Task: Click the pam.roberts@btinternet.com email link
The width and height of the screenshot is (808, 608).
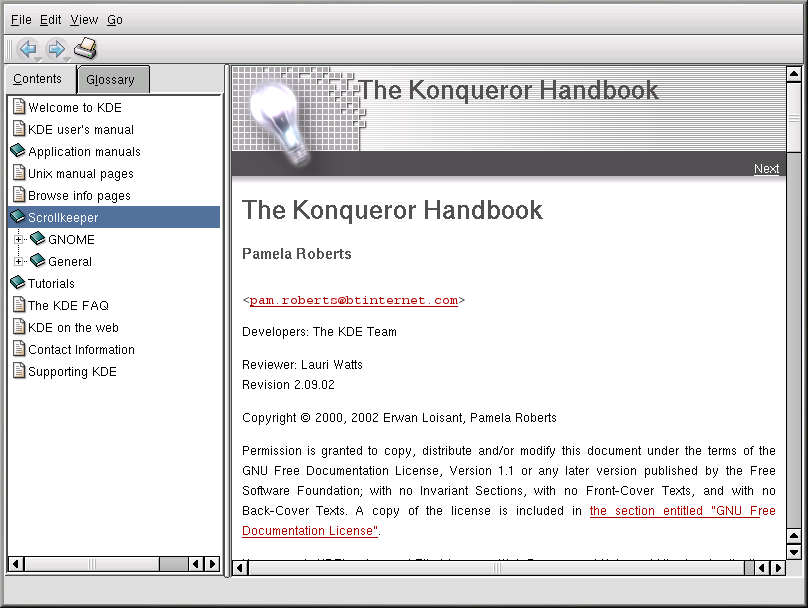Action: pyautogui.click(x=353, y=300)
